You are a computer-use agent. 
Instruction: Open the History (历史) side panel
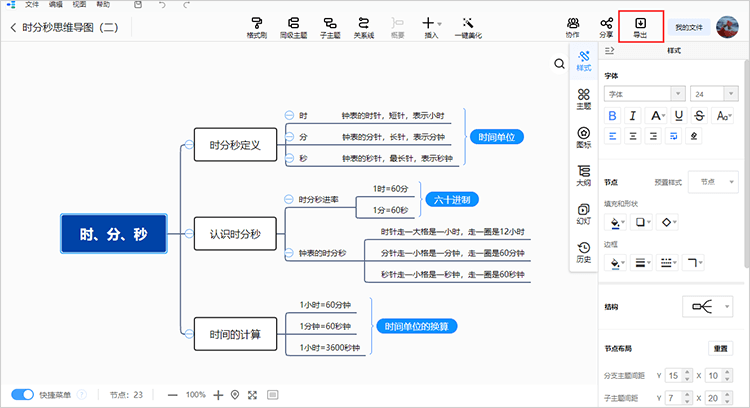(x=584, y=252)
